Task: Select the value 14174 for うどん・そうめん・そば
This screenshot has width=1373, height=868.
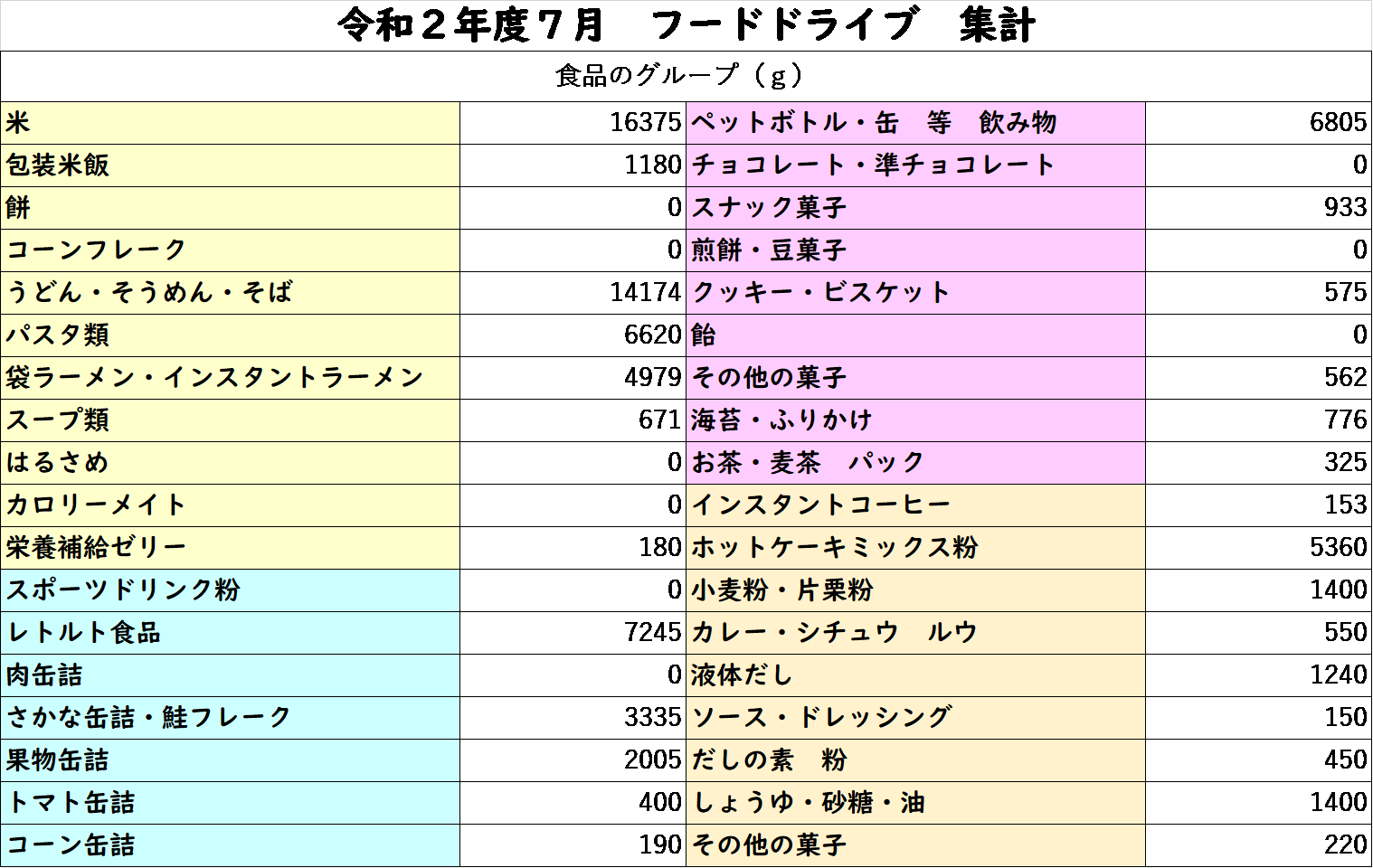Action: (x=573, y=293)
